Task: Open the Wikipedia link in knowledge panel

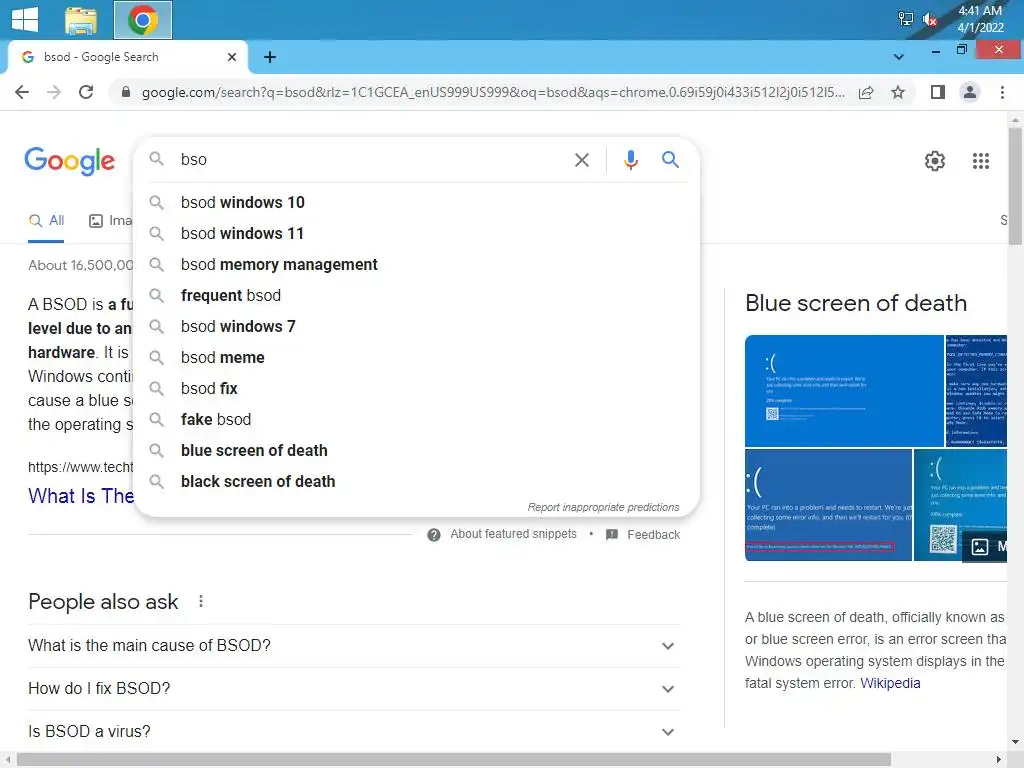Action: [890, 683]
